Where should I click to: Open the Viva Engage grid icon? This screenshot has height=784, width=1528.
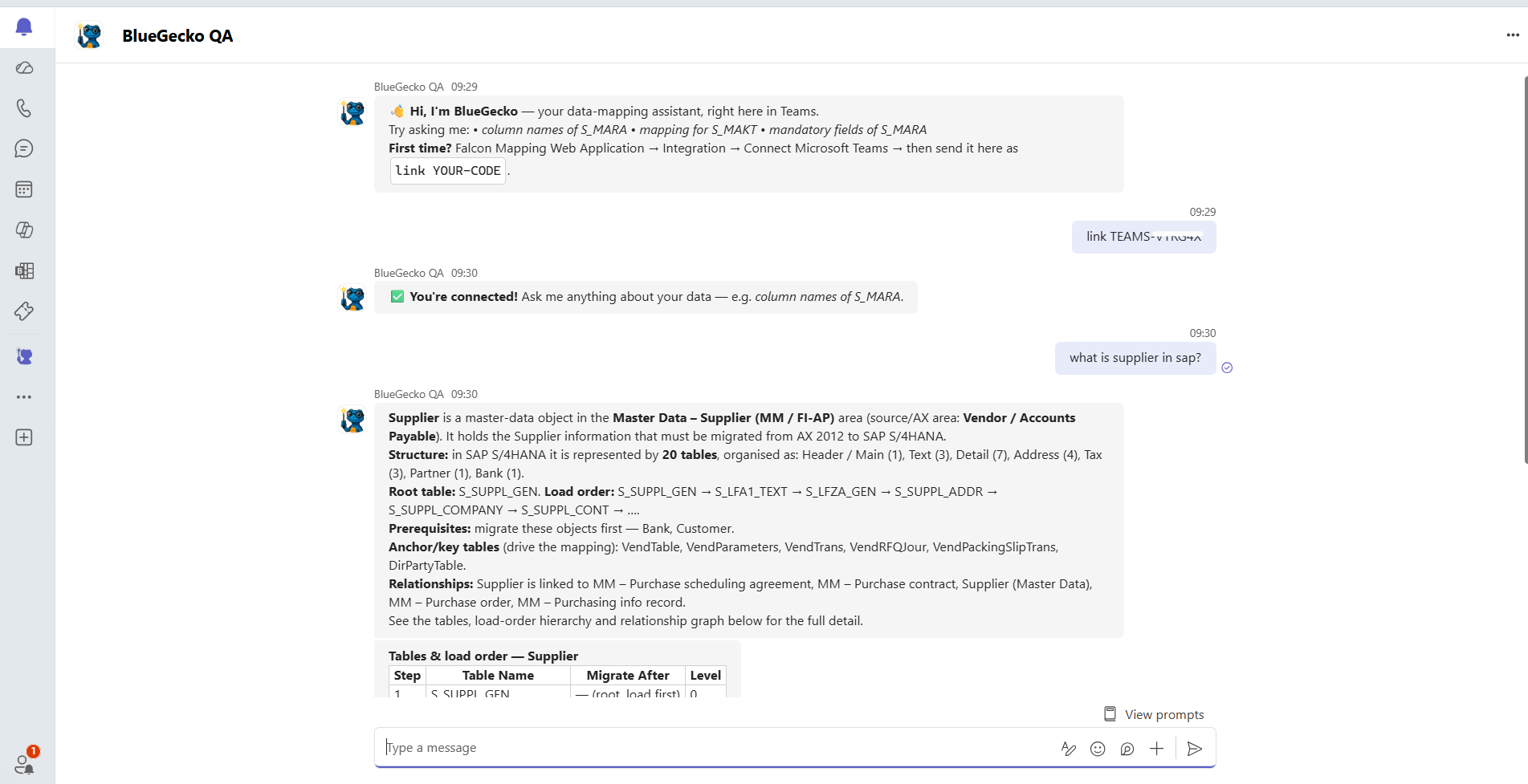[24, 270]
